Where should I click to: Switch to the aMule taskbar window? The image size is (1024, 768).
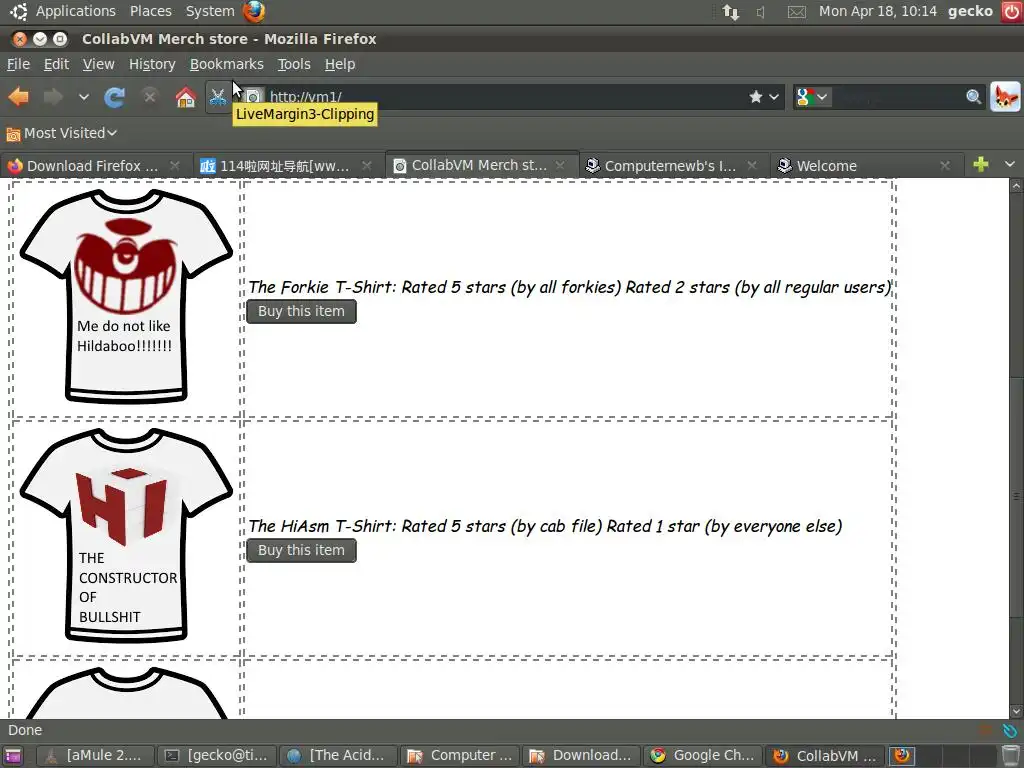click(95, 756)
